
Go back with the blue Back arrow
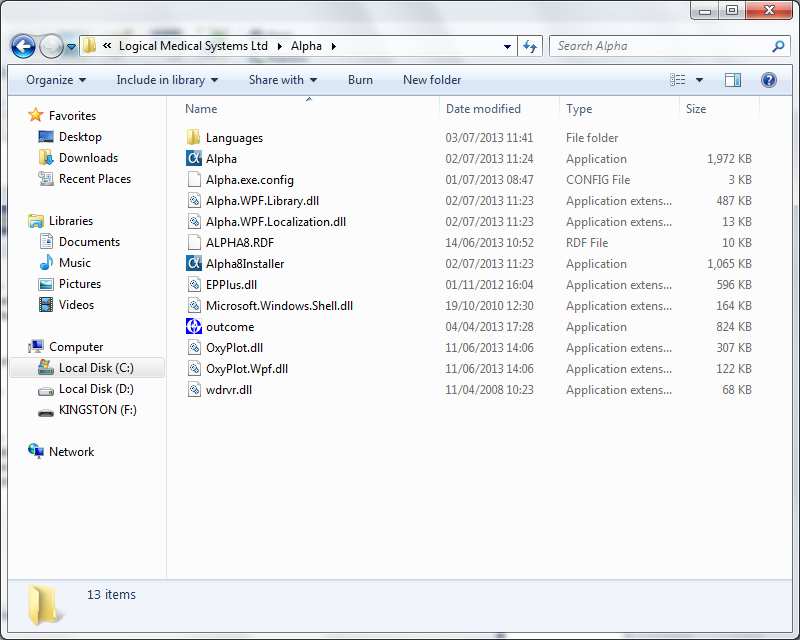coord(23,46)
